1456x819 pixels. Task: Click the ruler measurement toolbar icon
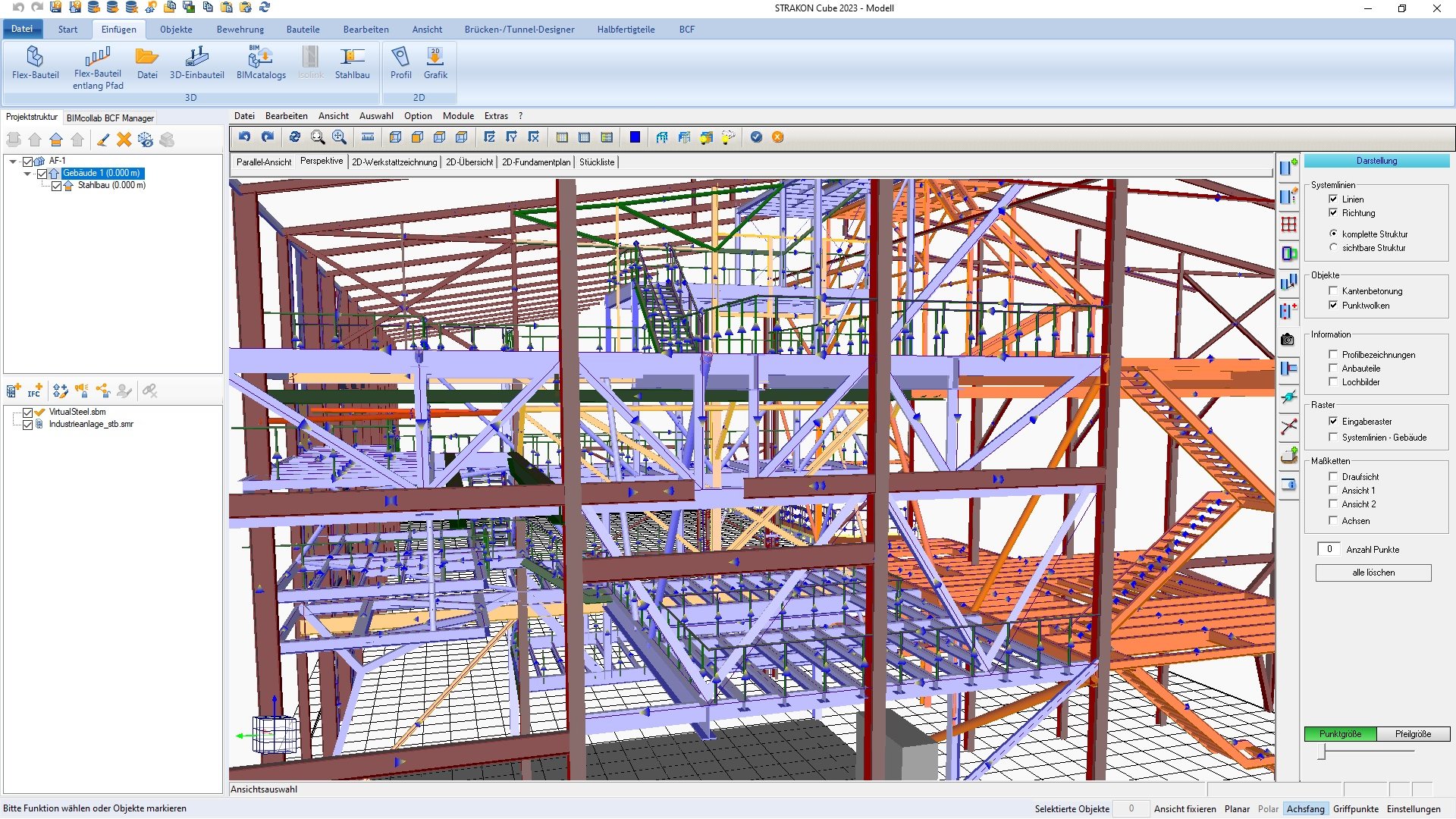point(368,137)
